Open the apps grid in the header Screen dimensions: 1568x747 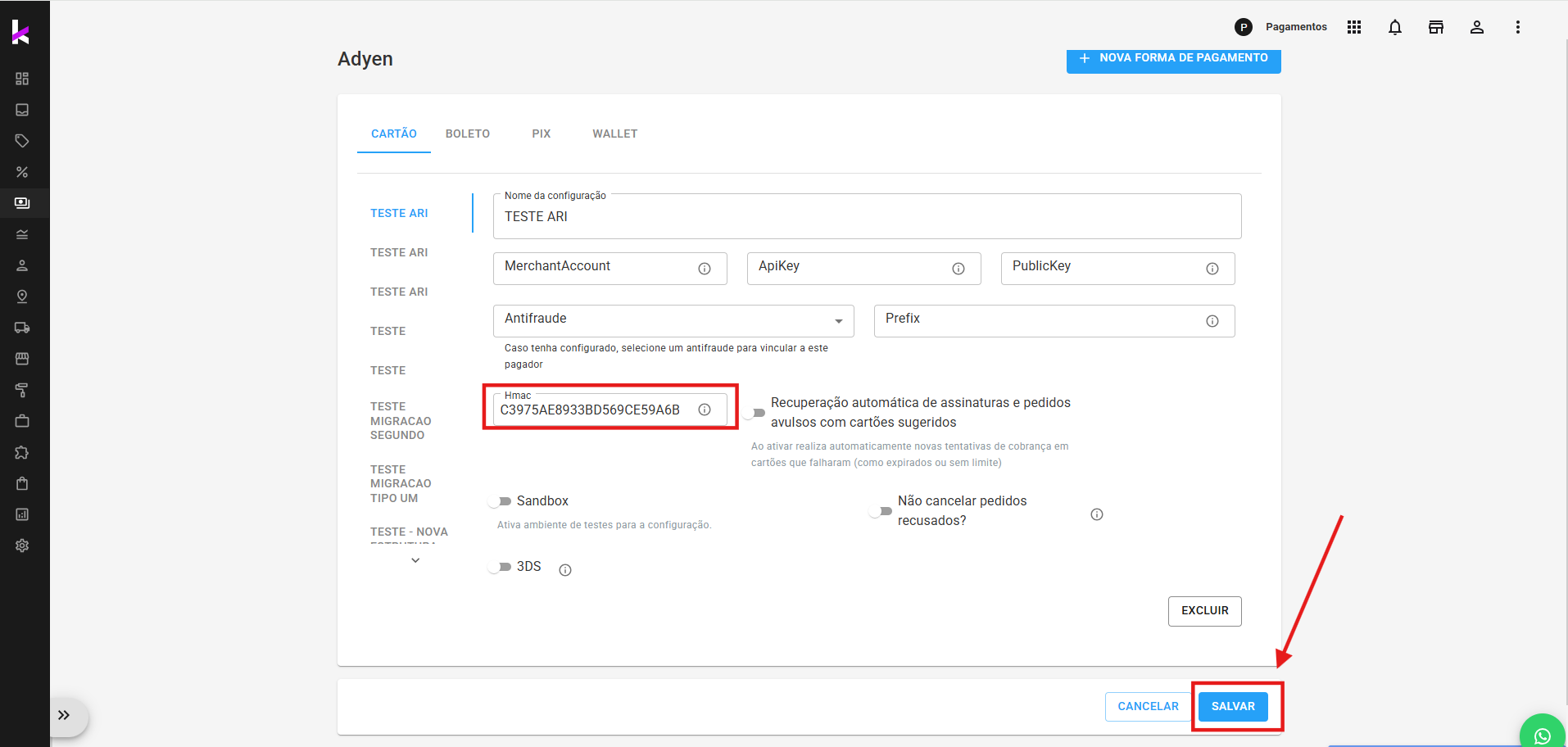click(x=1354, y=27)
